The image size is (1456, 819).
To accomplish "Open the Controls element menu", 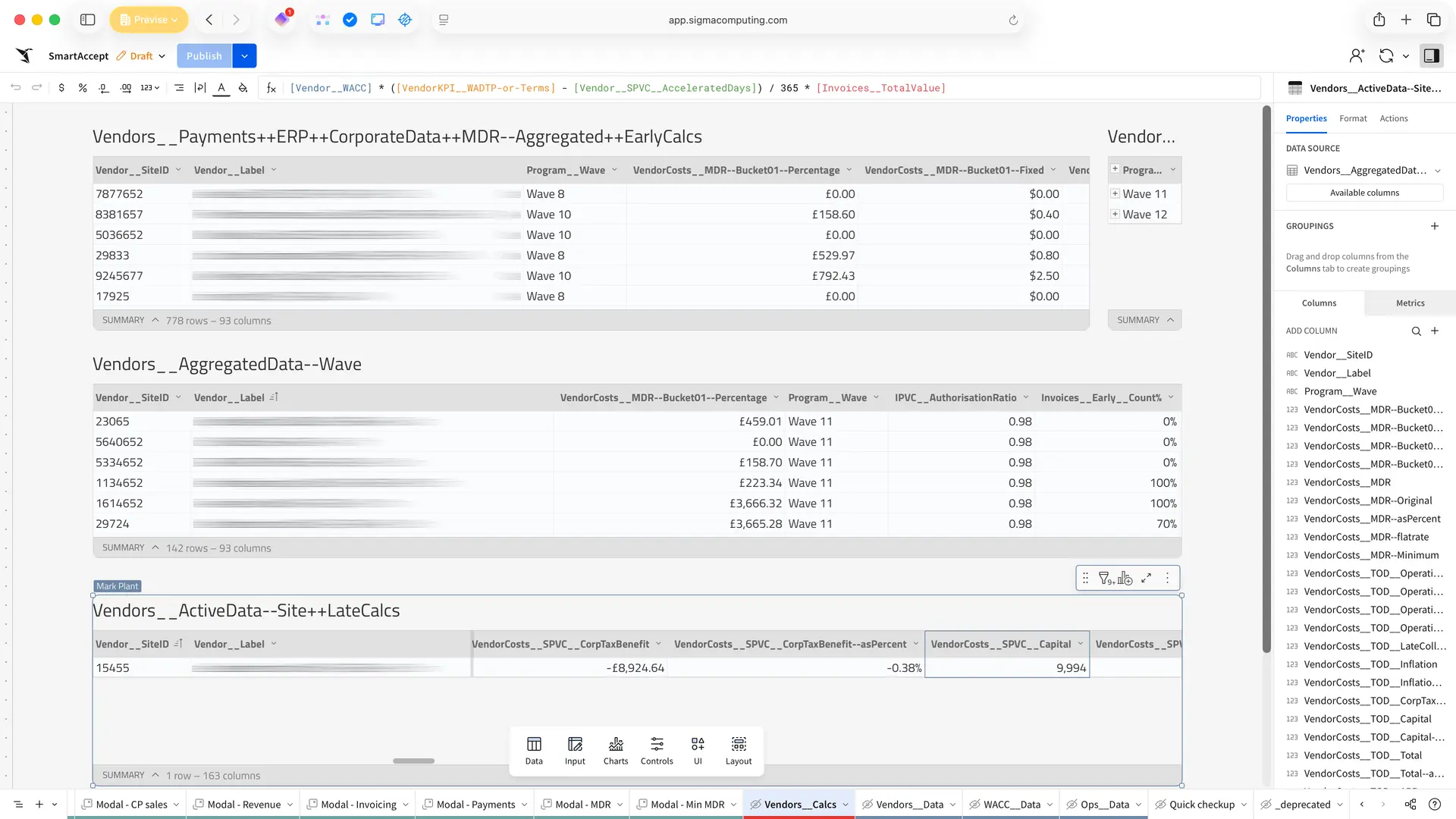I will [656, 751].
